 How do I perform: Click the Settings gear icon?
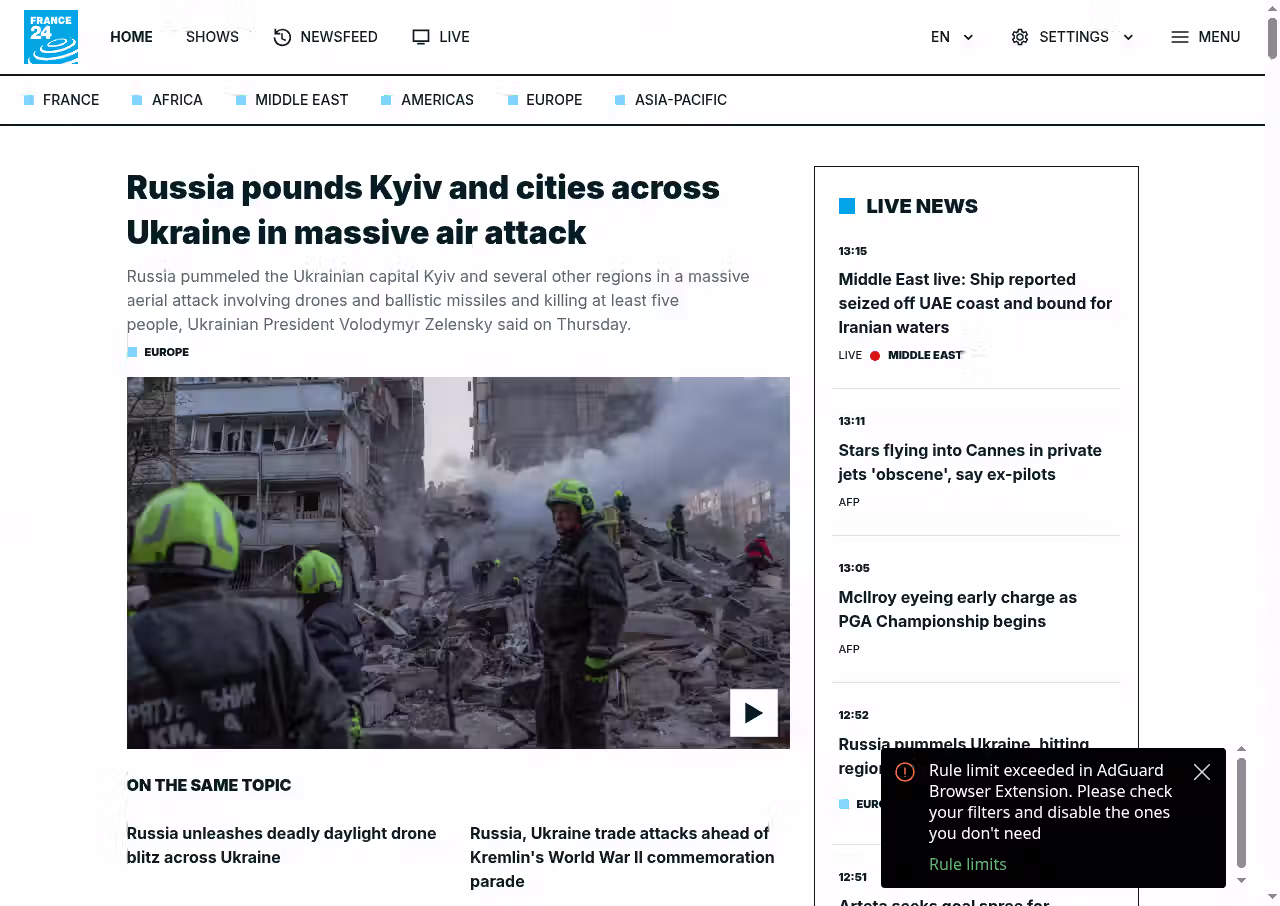coord(1020,37)
